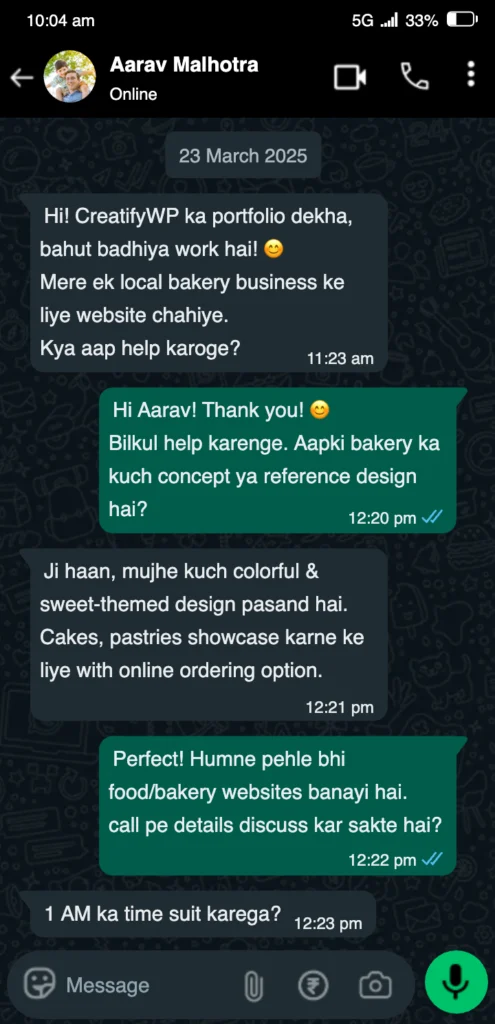Image resolution: width=495 pixels, height=1024 pixels.
Task: Open Aarav Malhotra's profile photo
Action: click(69, 76)
